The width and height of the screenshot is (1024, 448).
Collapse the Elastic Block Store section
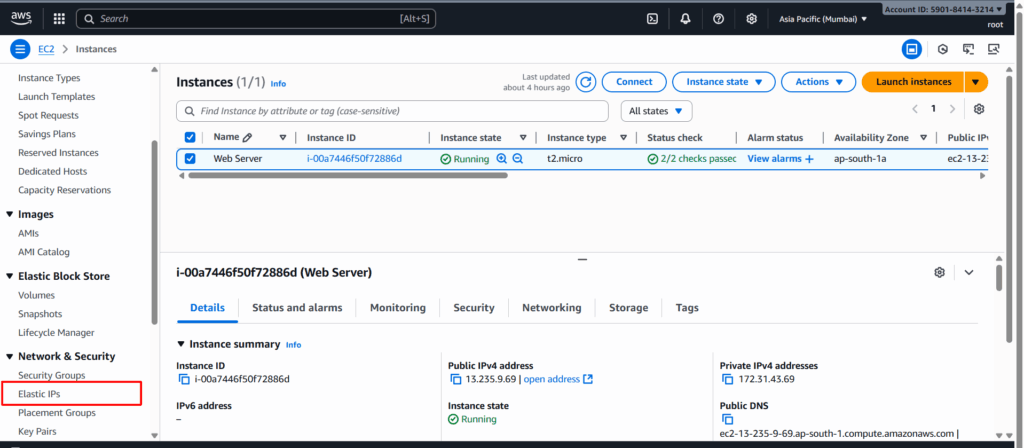[10, 276]
